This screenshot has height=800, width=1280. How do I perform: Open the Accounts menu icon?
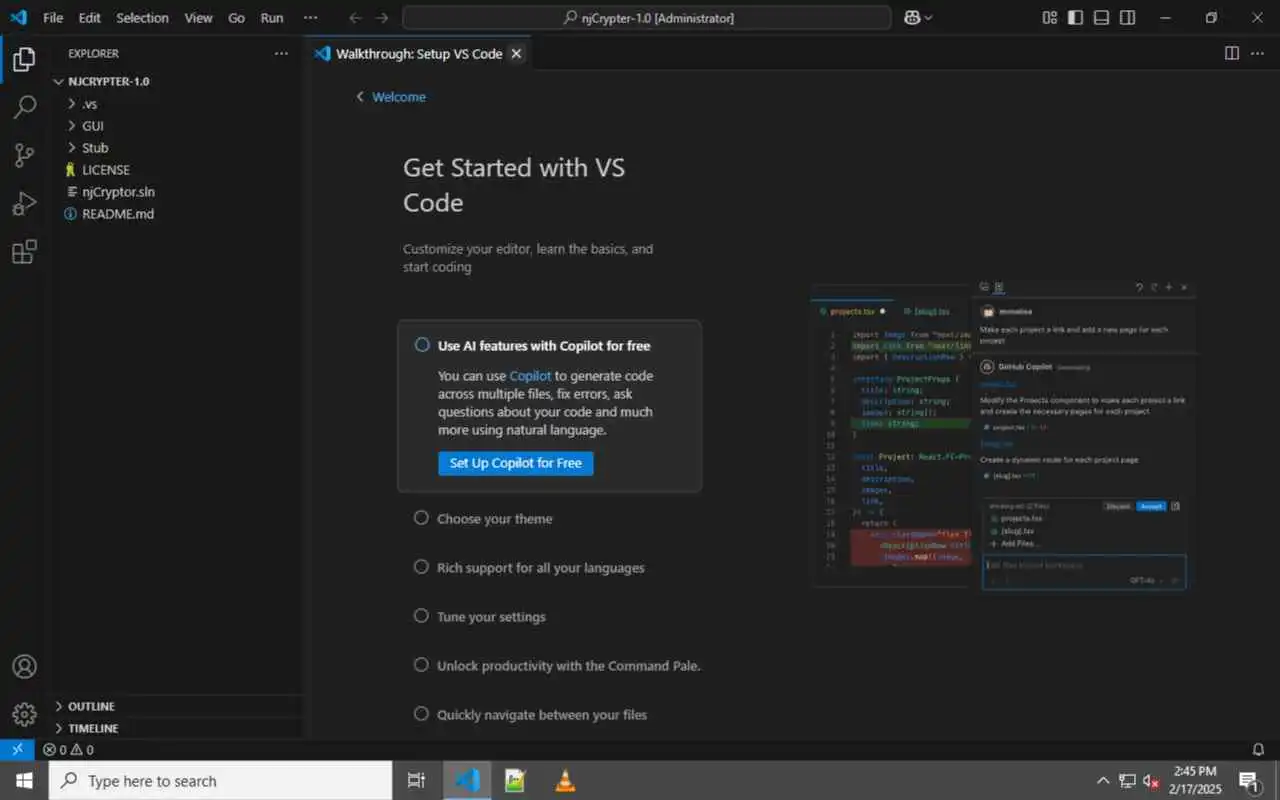pyautogui.click(x=24, y=666)
